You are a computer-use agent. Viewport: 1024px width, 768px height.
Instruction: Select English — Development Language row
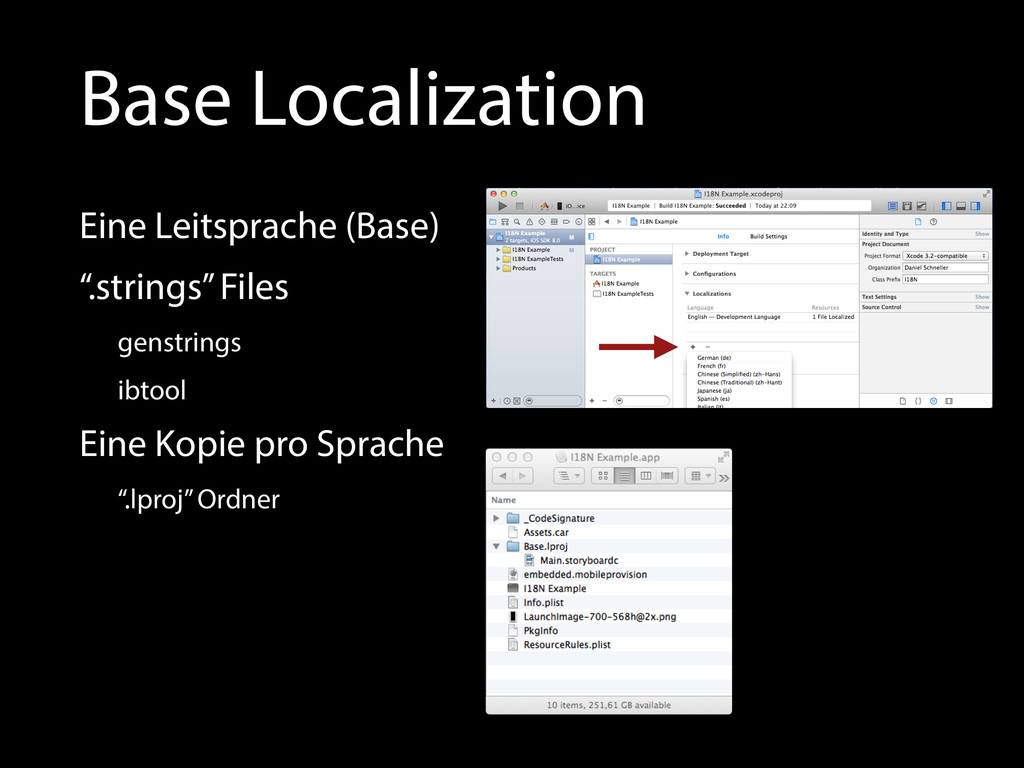(771, 317)
